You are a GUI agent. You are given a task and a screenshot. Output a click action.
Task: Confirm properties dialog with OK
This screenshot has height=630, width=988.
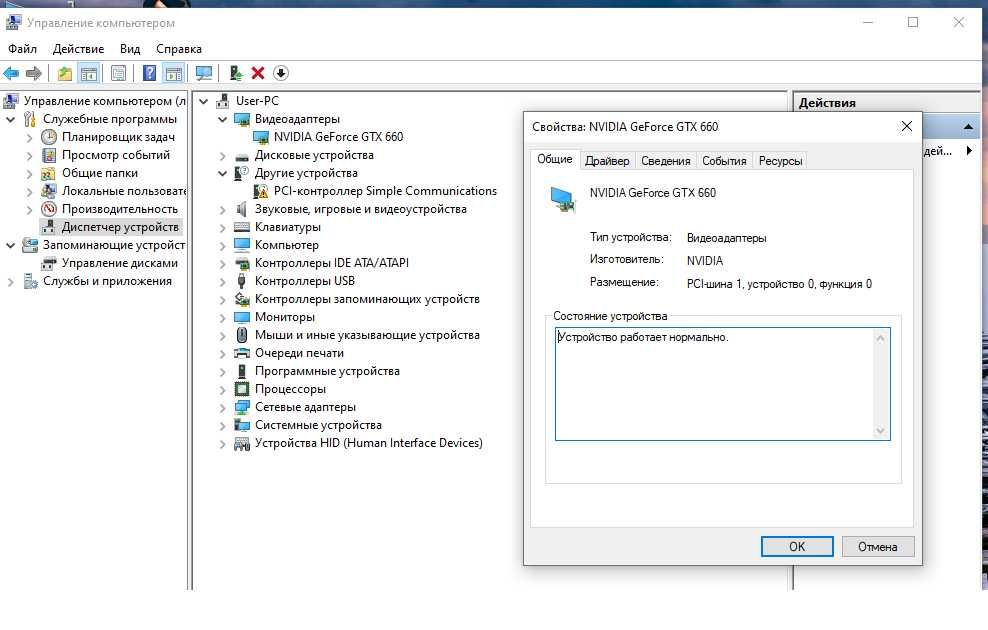(x=797, y=546)
